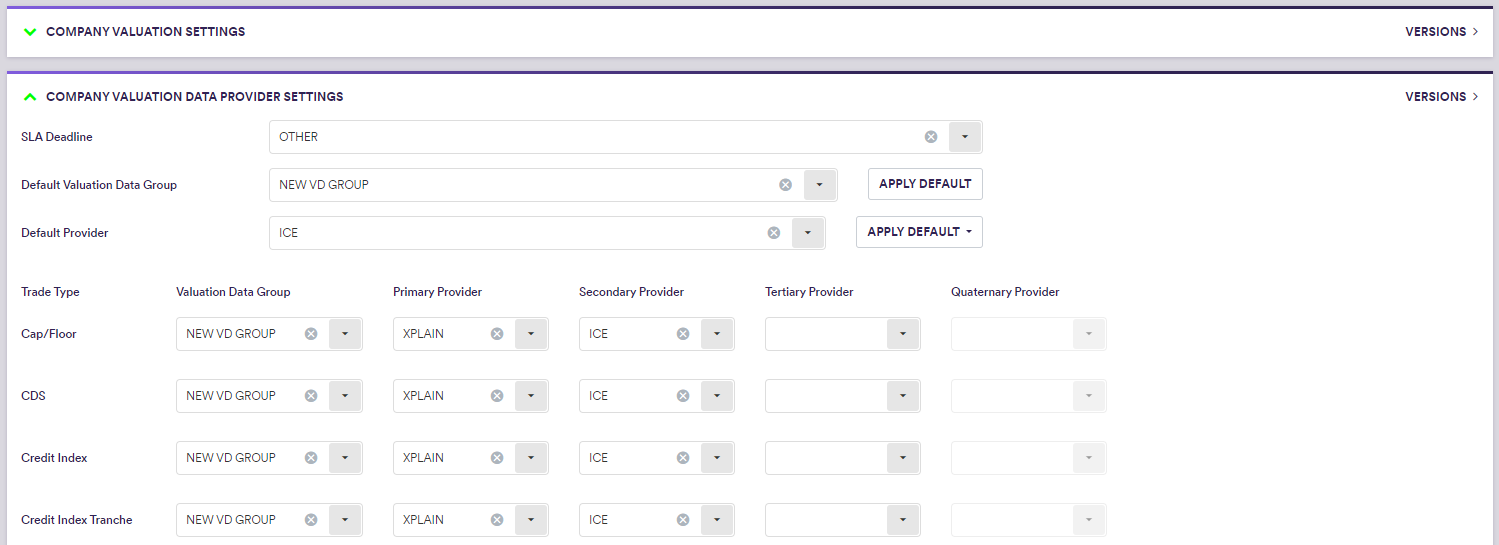The image size is (1499, 545).
Task: Clear Credit Index Valuation Data Group value
Action: click(x=311, y=458)
